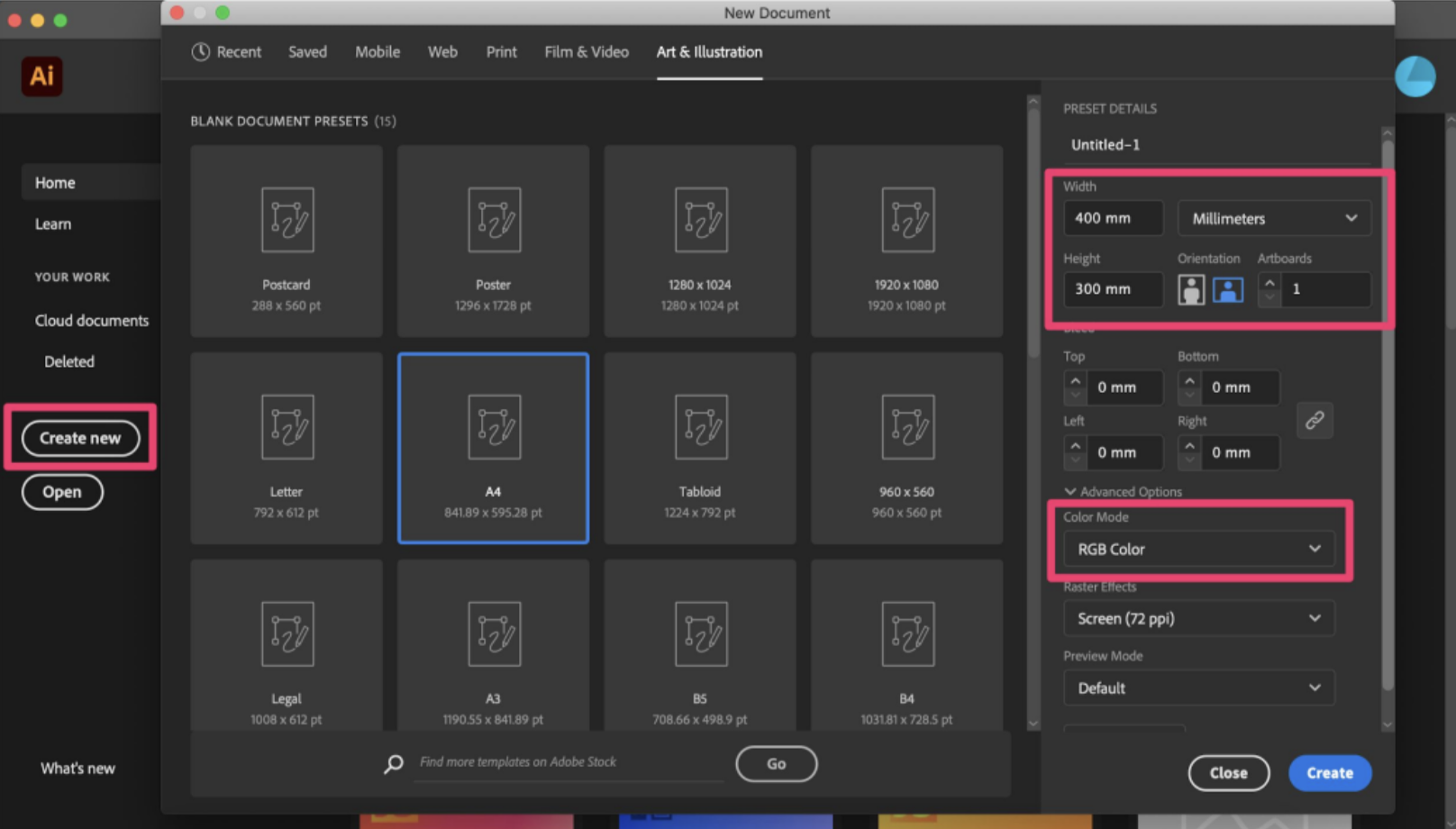Switch to the Print tab
The image size is (1456, 829).
point(501,51)
